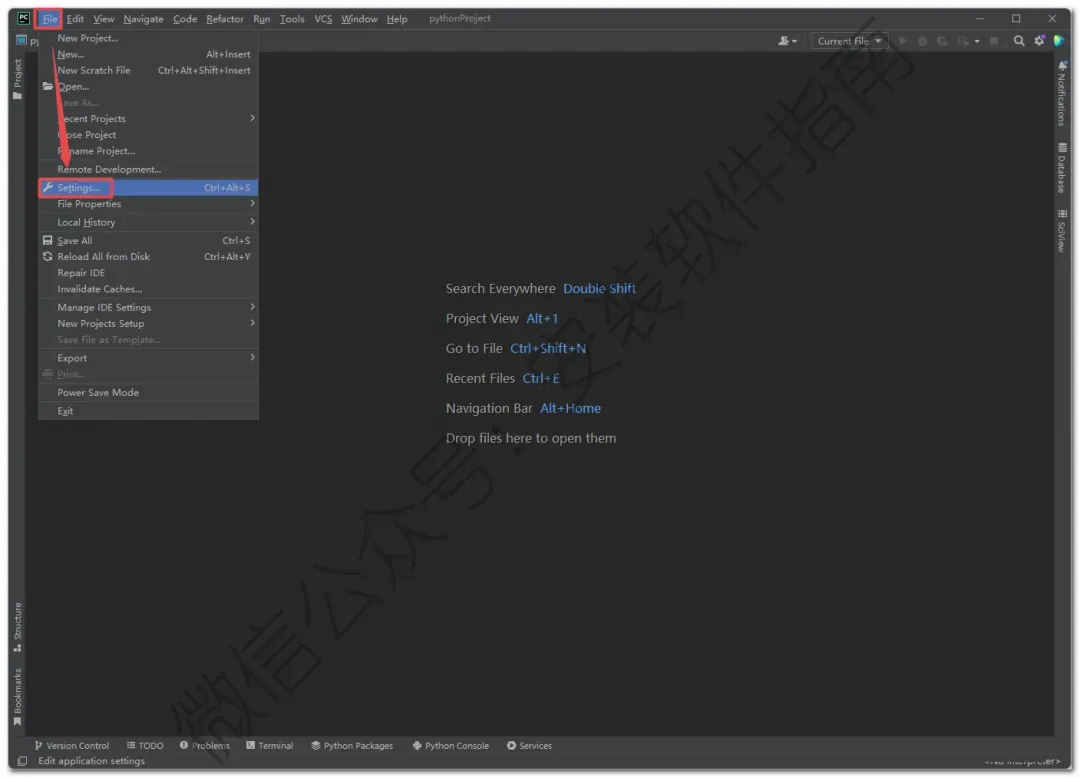Expand the Recent Projects submenu

tap(148, 118)
